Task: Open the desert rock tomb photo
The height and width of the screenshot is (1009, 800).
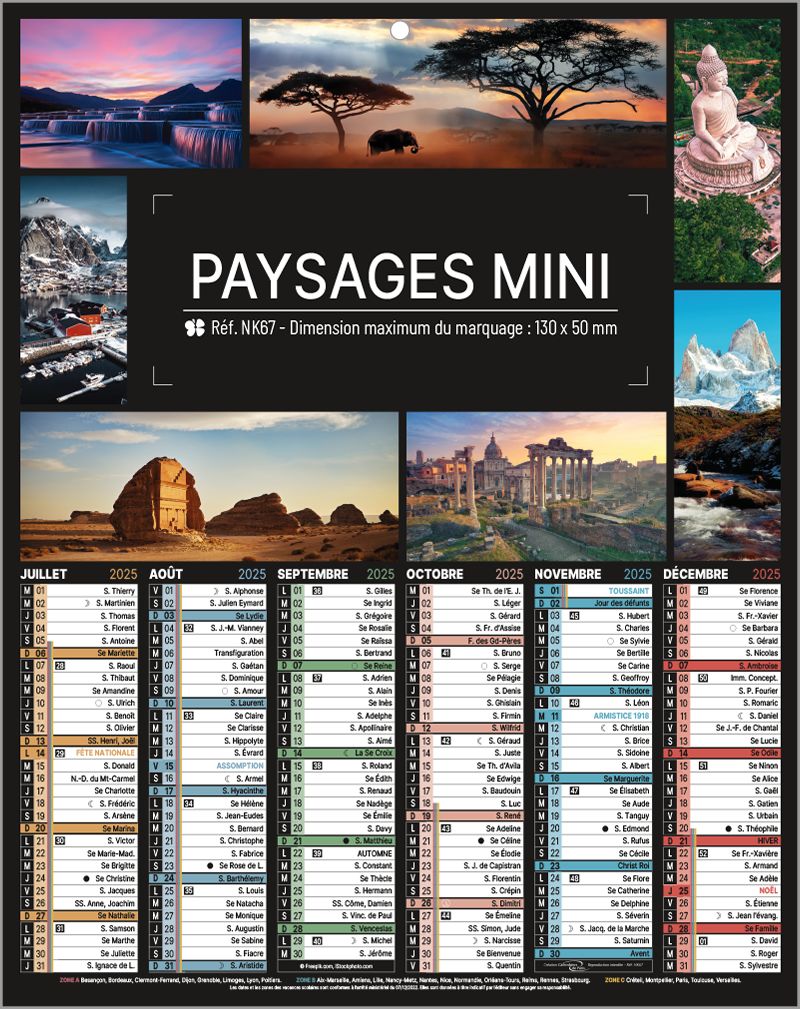Action: (209, 486)
